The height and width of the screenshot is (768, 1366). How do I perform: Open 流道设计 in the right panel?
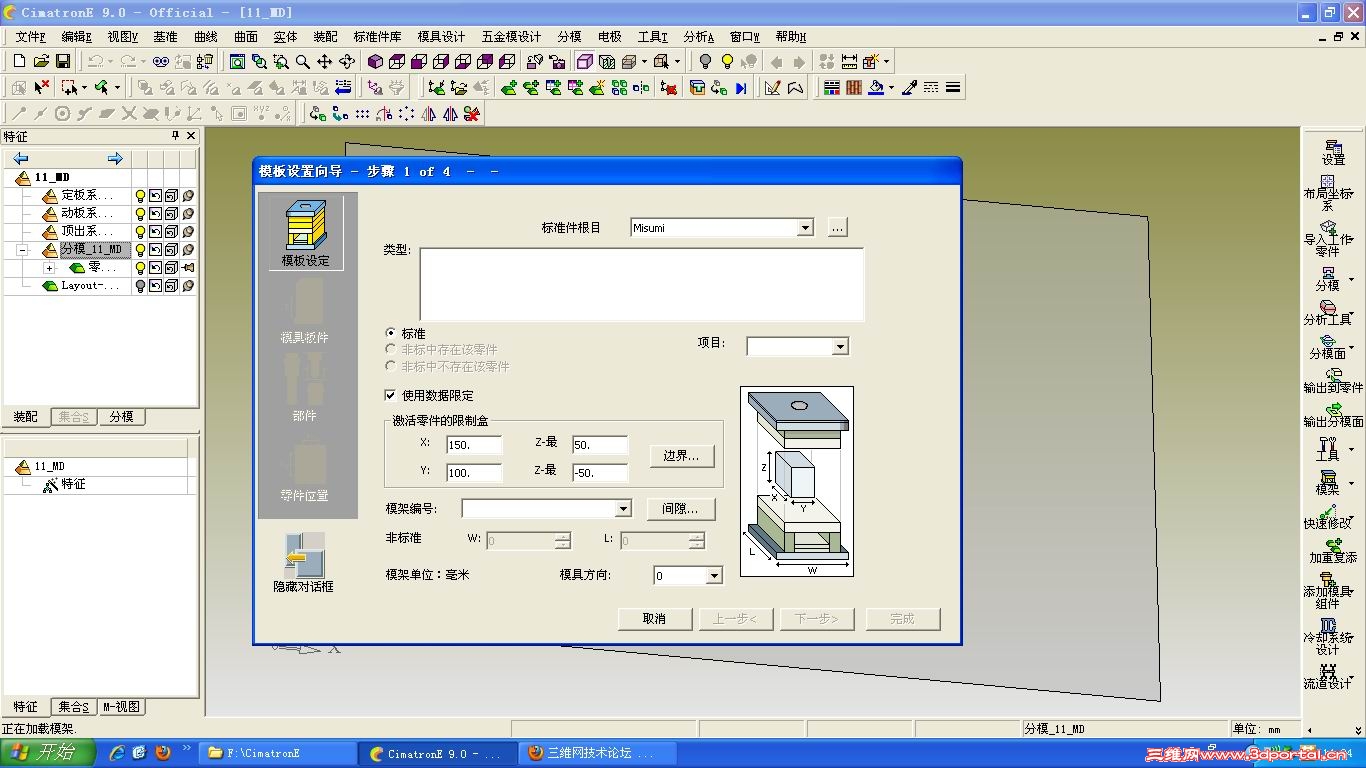click(x=1328, y=677)
